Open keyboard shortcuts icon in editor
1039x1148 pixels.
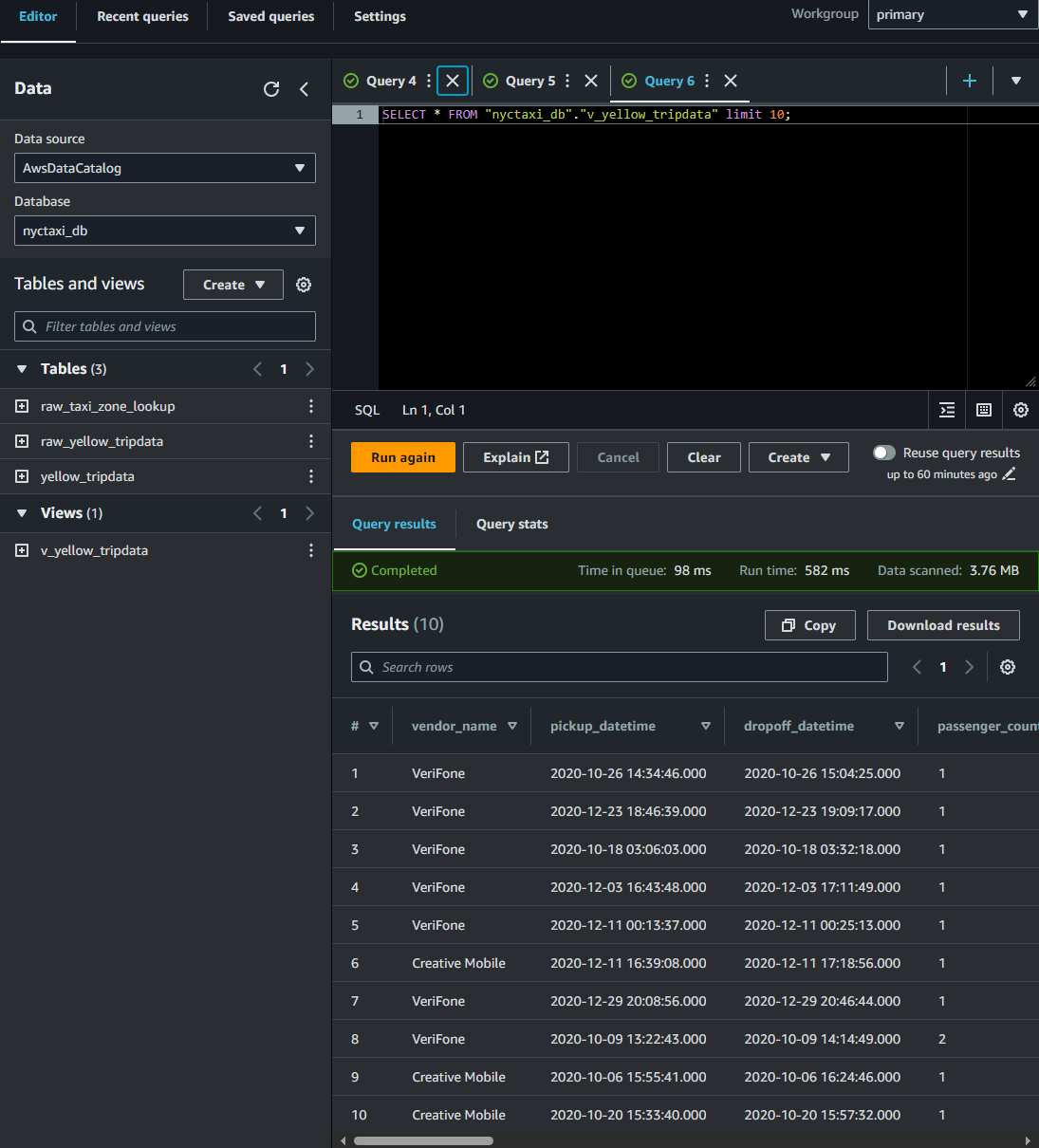[984, 410]
